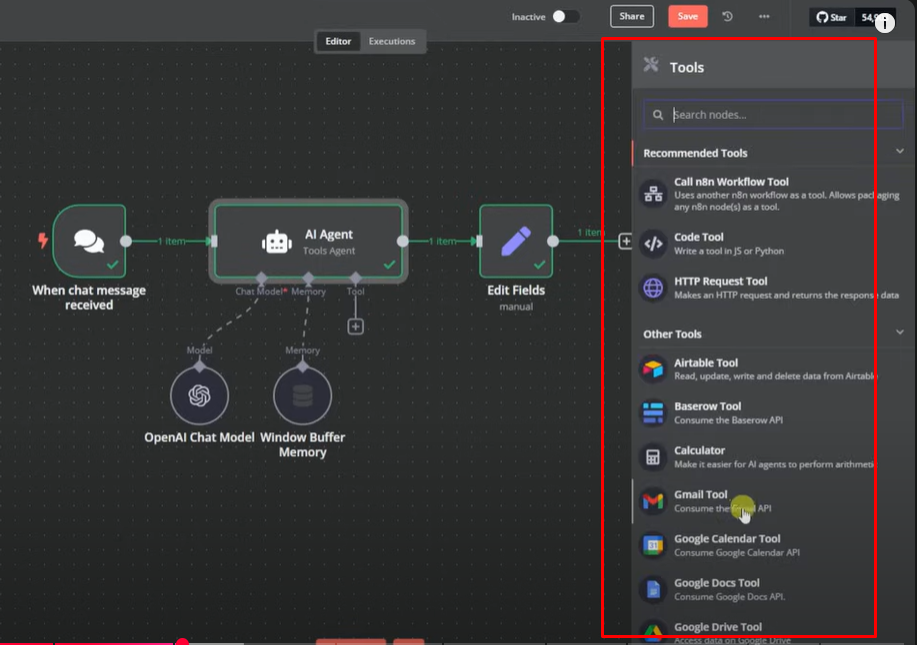Pick the Airtable Tool icon
The height and width of the screenshot is (645, 917).
(x=653, y=369)
